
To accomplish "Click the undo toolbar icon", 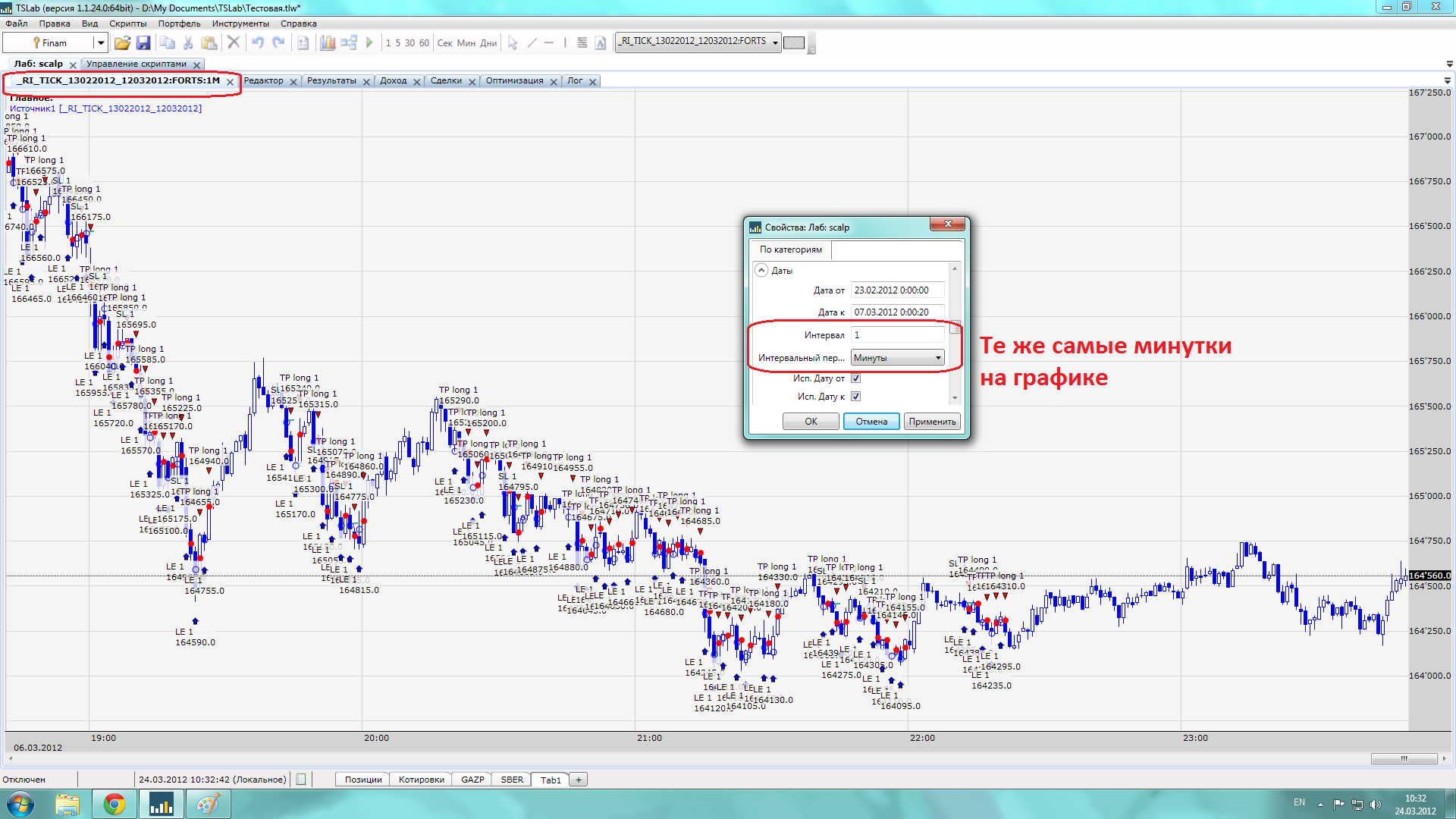I will click(258, 42).
